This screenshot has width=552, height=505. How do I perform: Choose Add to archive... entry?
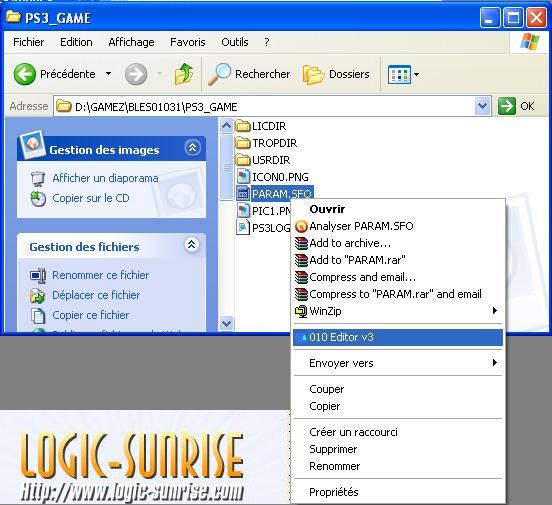tap(398, 243)
